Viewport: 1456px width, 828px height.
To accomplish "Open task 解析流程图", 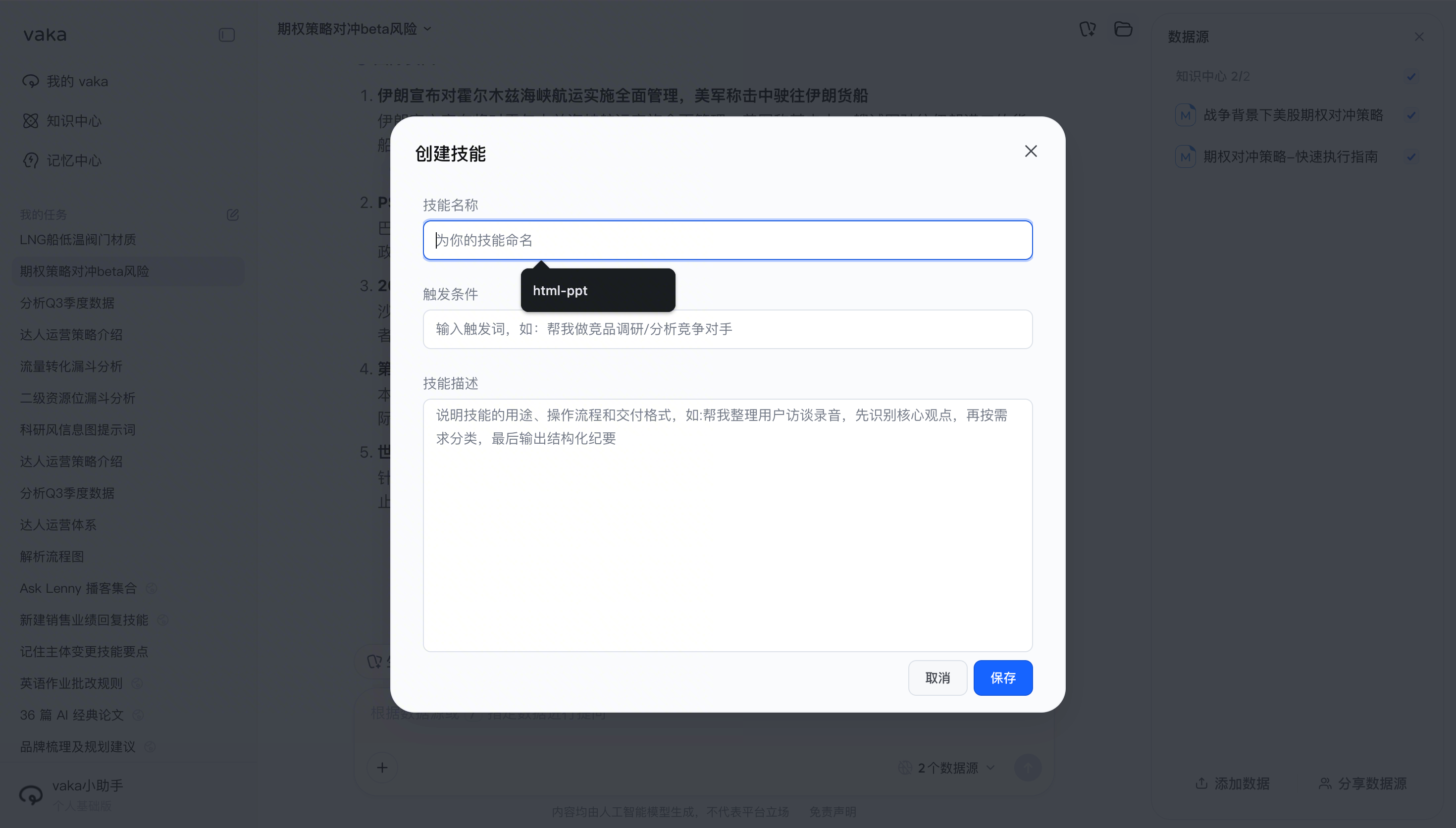I will click(52, 557).
